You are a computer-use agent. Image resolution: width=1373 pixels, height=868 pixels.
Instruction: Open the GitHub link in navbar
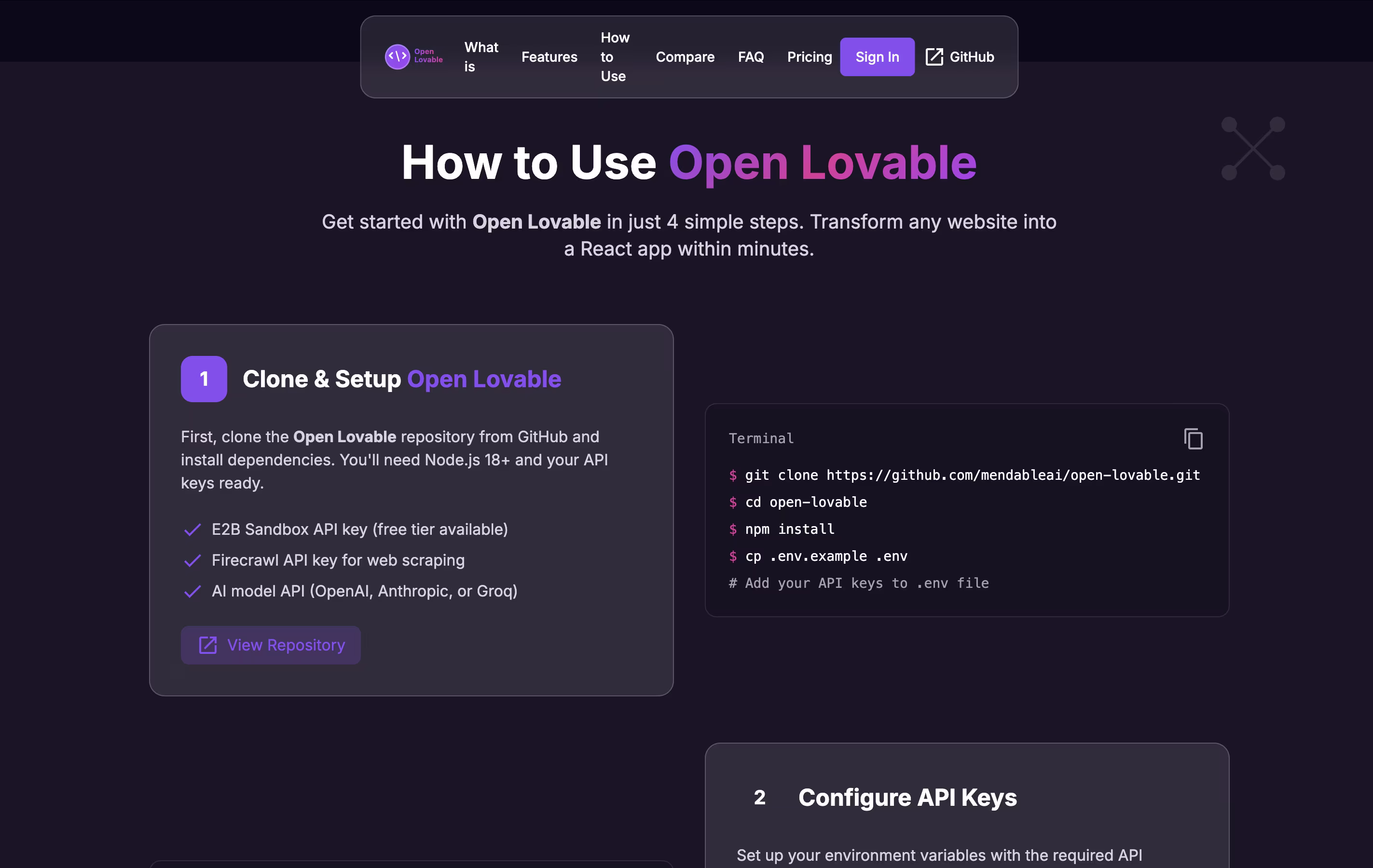pos(971,57)
